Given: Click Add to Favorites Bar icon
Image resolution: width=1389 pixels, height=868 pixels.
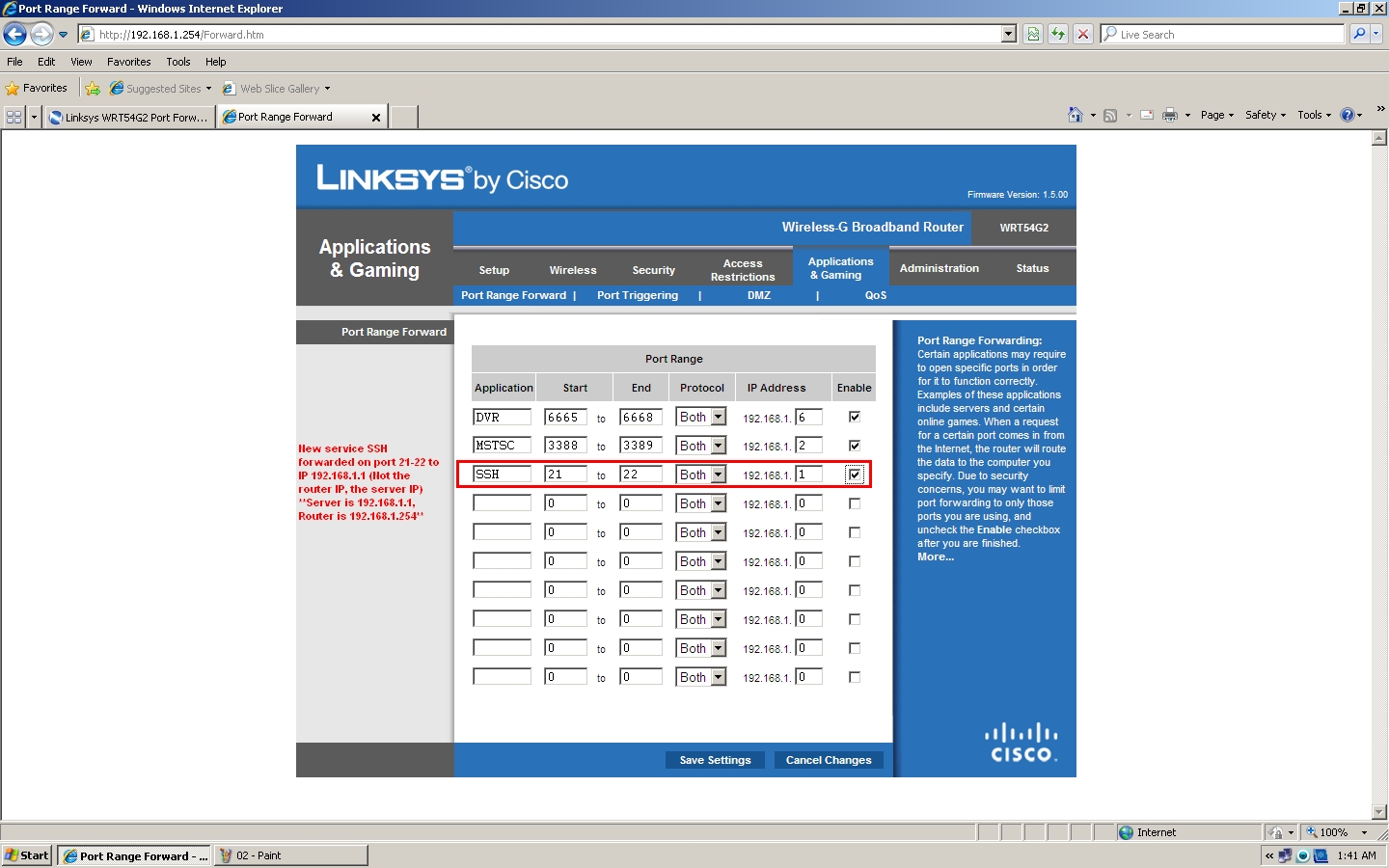Looking at the screenshot, I should pyautogui.click(x=93, y=88).
